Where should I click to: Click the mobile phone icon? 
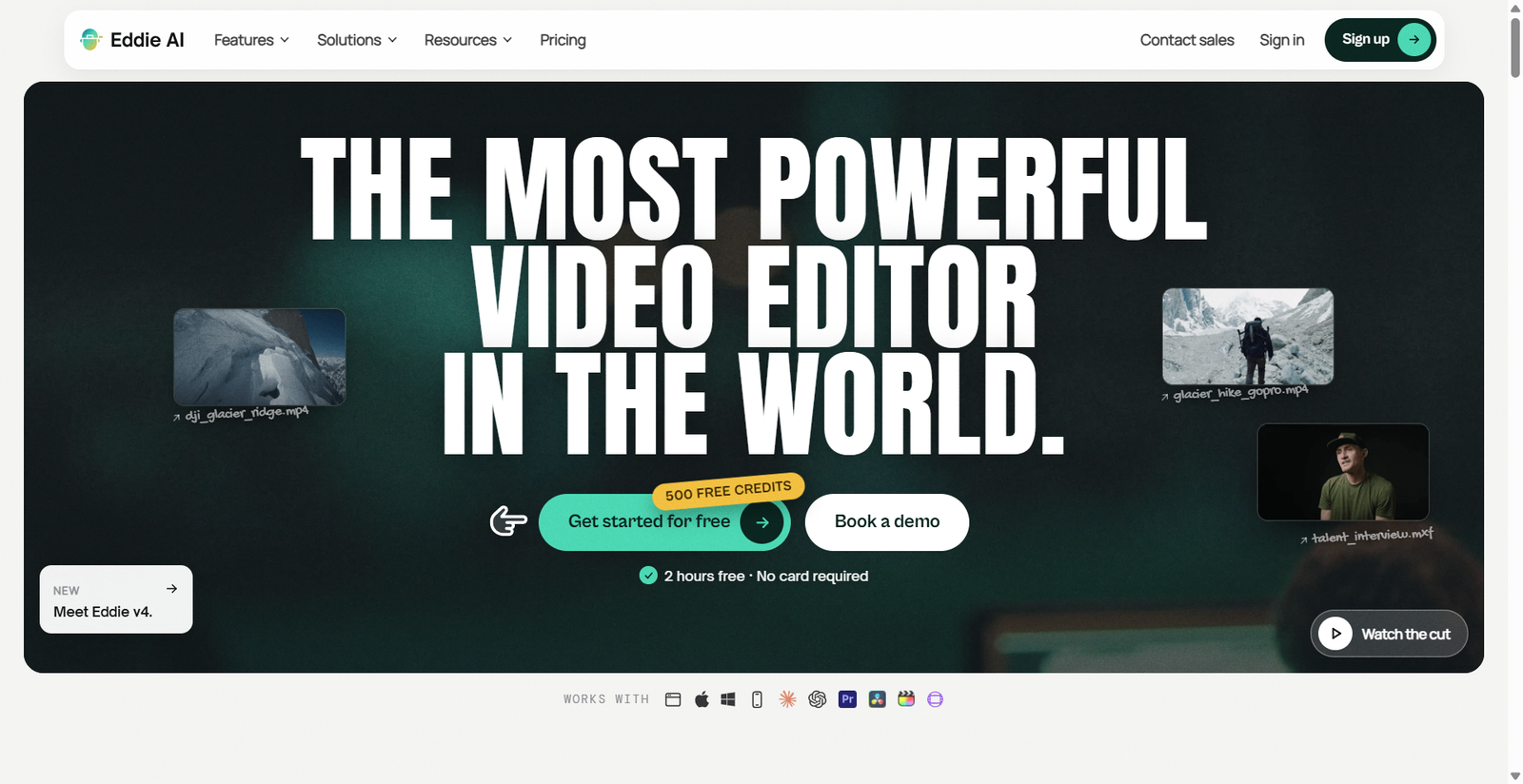point(758,699)
